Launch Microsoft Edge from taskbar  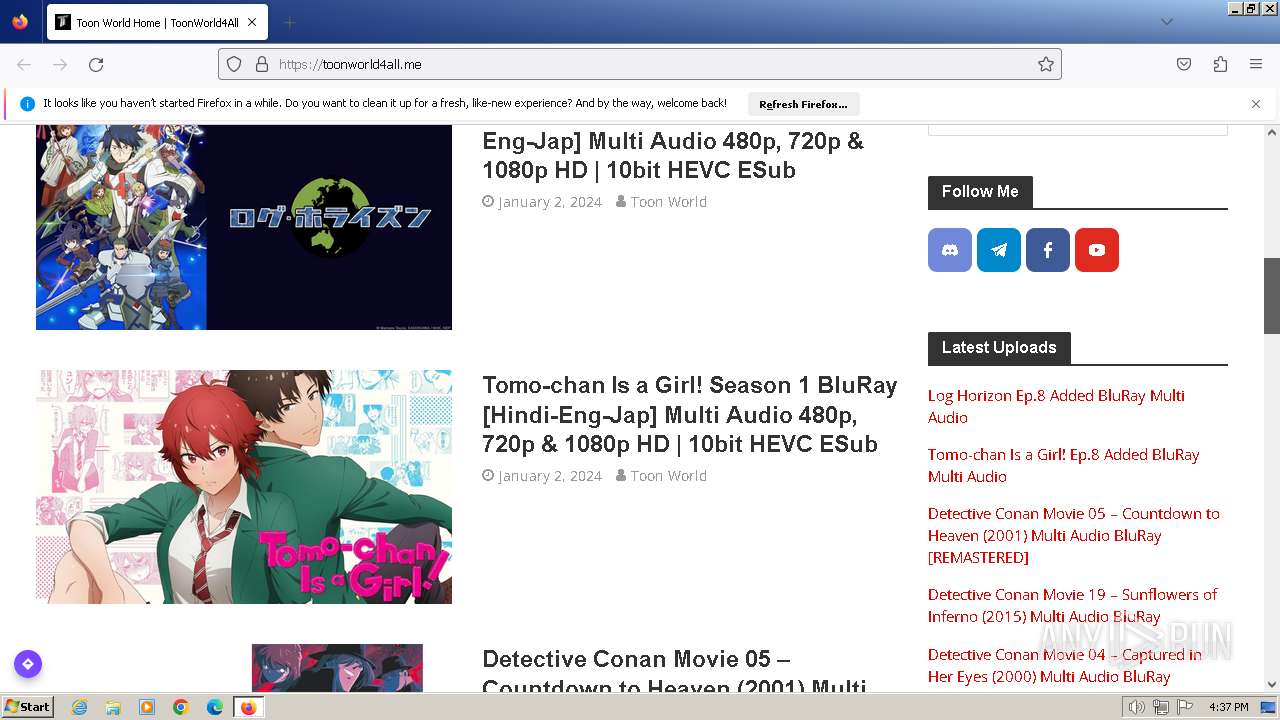click(215, 707)
